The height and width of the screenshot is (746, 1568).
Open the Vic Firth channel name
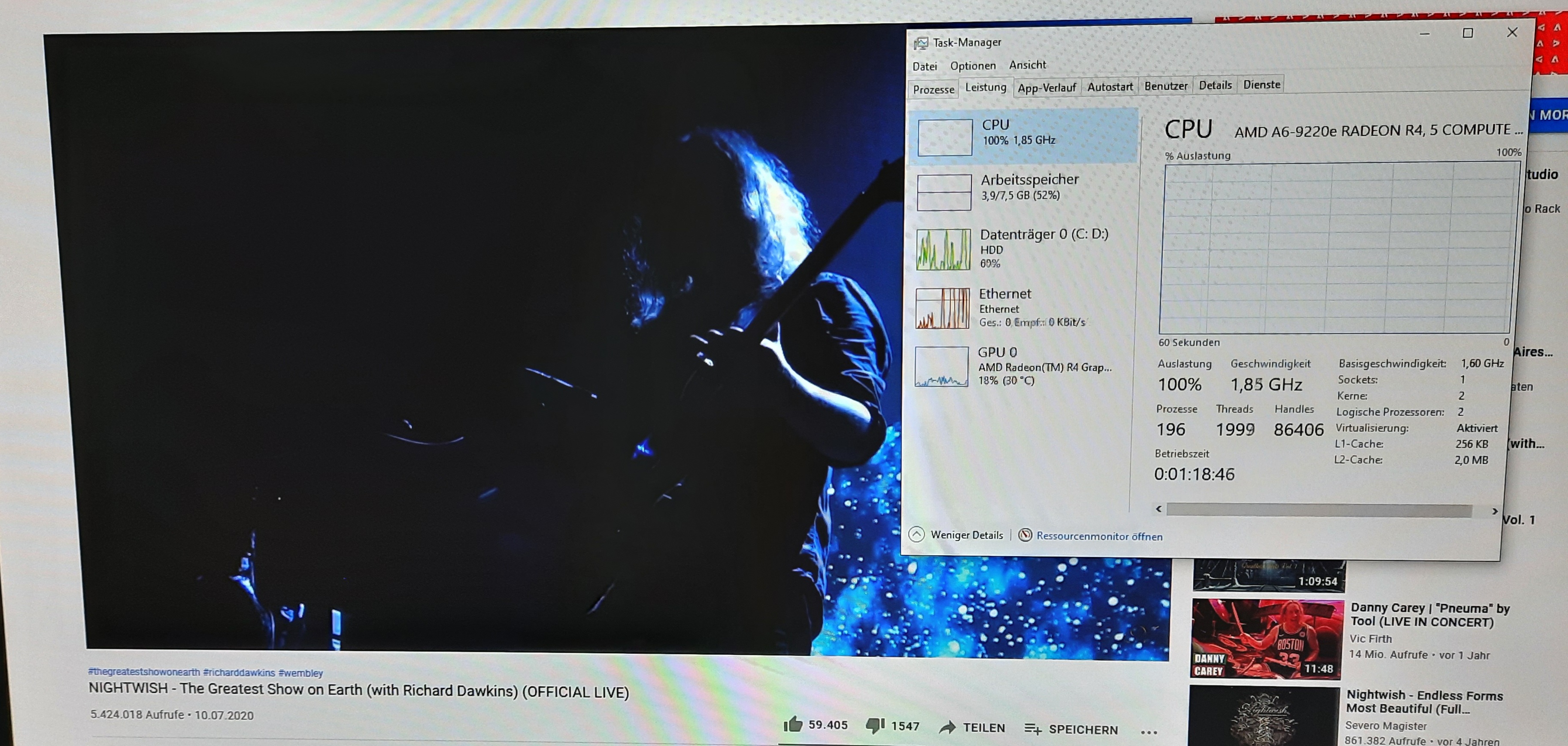(1370, 638)
